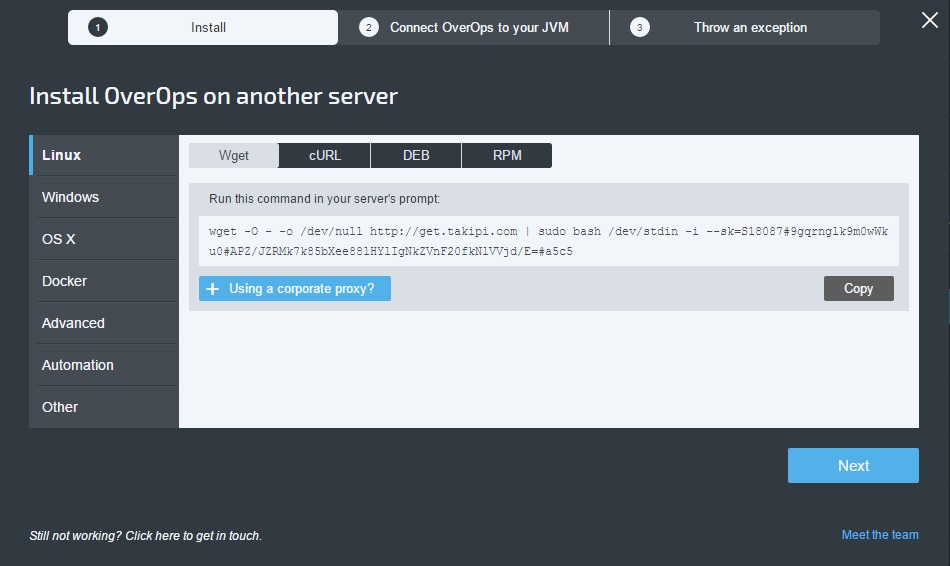950x566 pixels.
Task: Switch to the Docker install option
Action: click(104, 281)
